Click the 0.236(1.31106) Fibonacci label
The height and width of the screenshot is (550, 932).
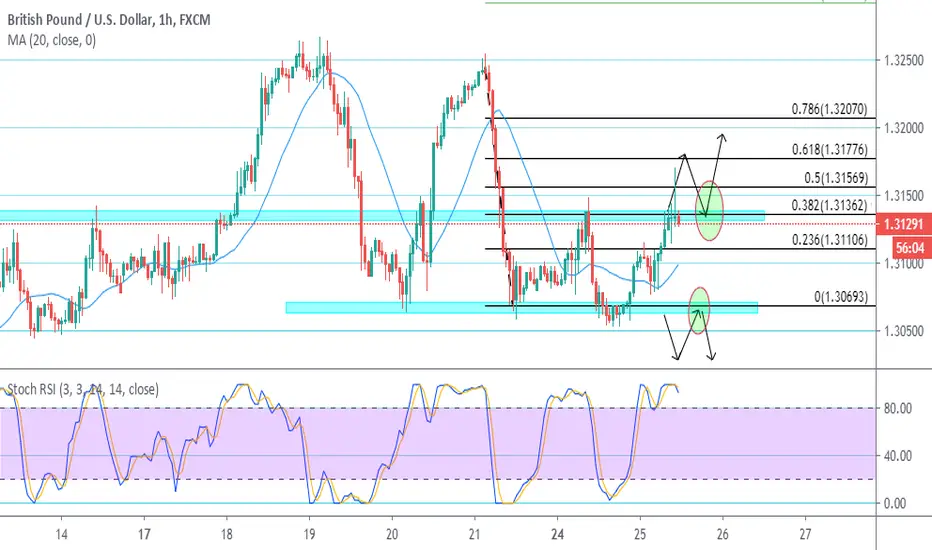829,240
